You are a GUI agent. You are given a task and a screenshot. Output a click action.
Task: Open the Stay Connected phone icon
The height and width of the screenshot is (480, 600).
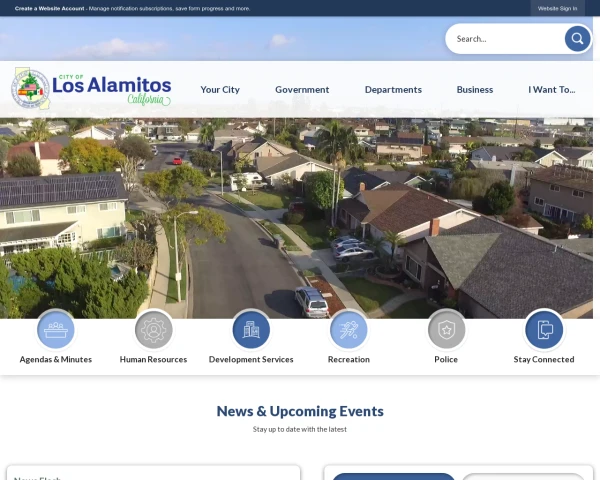(x=544, y=330)
